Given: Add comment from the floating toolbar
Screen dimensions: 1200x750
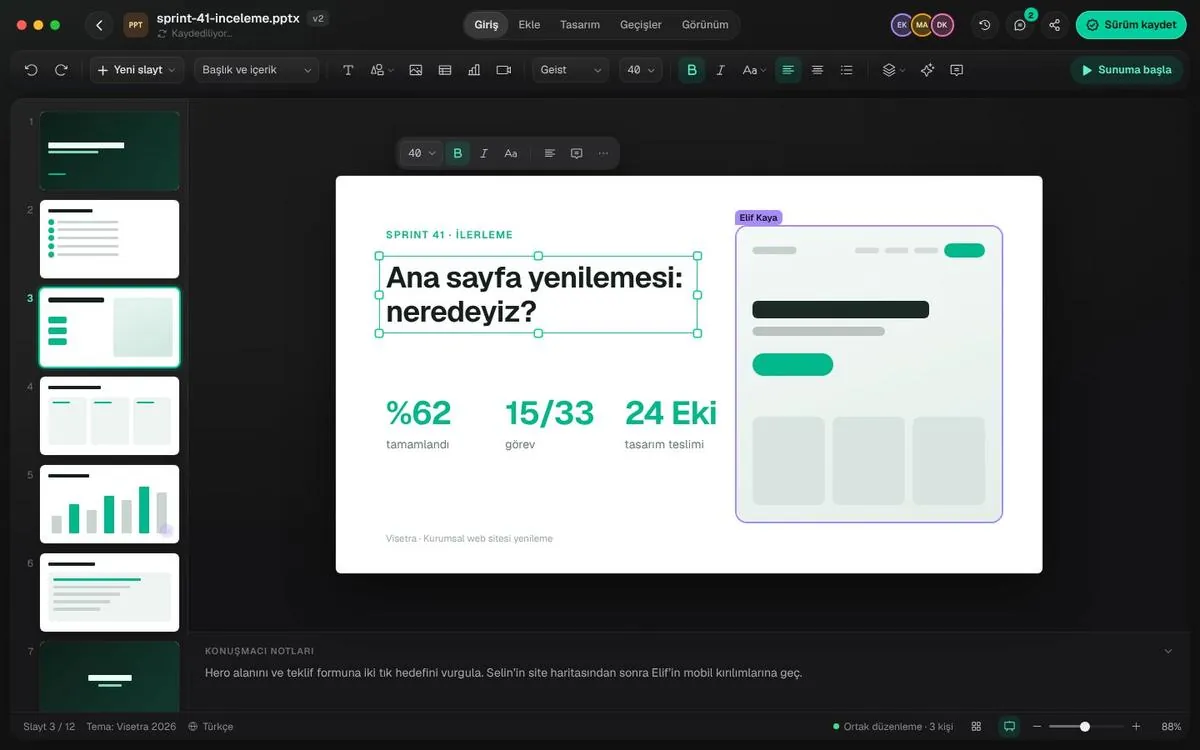Looking at the screenshot, I should [x=576, y=153].
